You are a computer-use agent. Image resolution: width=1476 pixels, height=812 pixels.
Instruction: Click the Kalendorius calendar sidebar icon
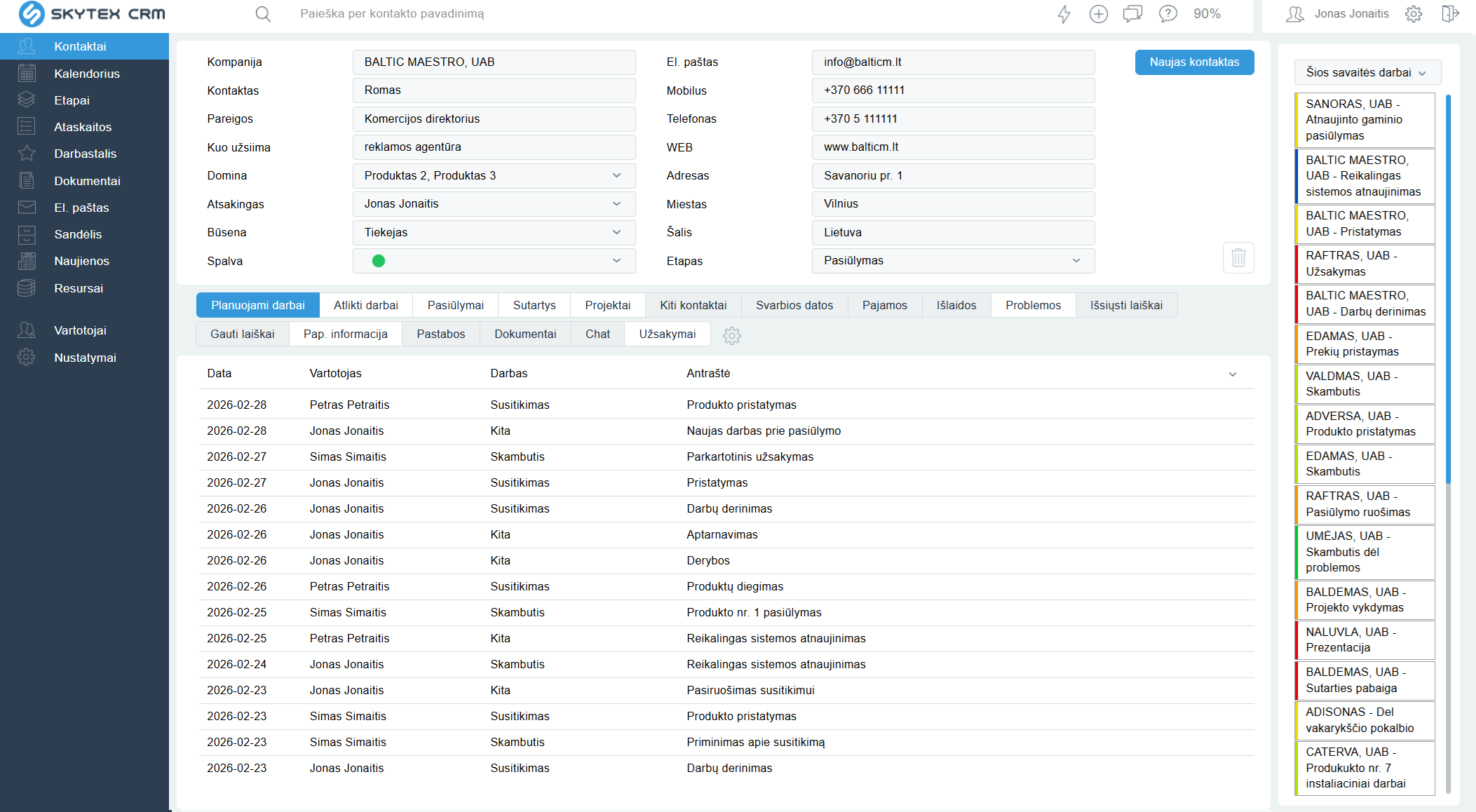click(27, 73)
